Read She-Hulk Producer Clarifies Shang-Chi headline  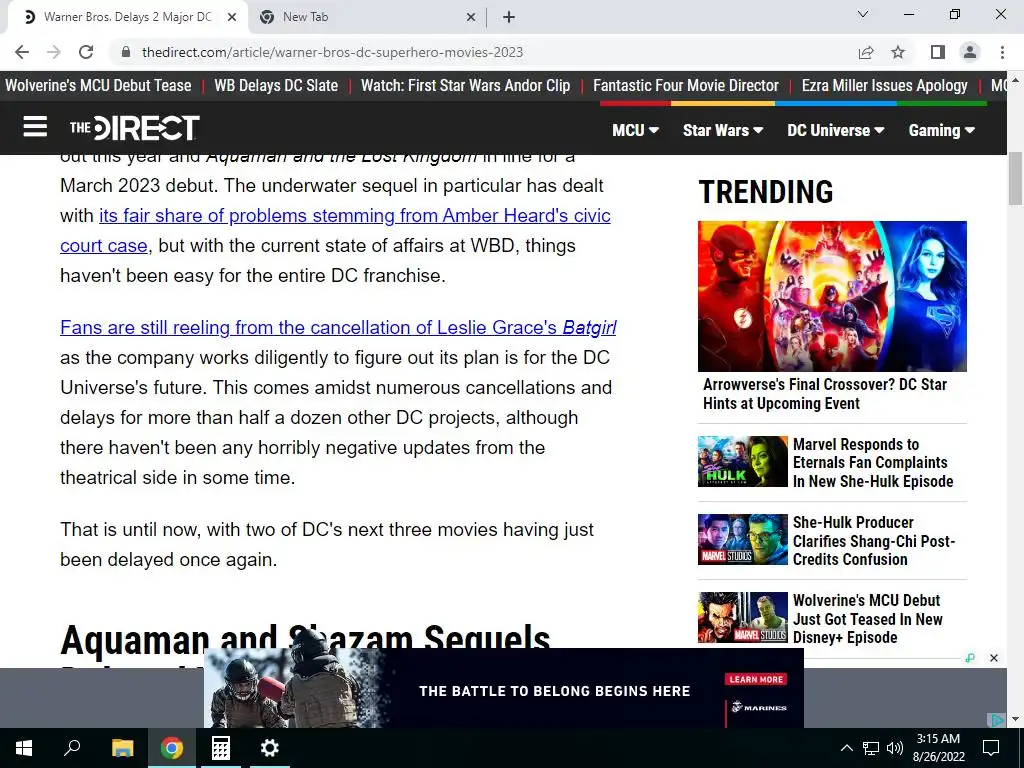pyautogui.click(x=874, y=541)
